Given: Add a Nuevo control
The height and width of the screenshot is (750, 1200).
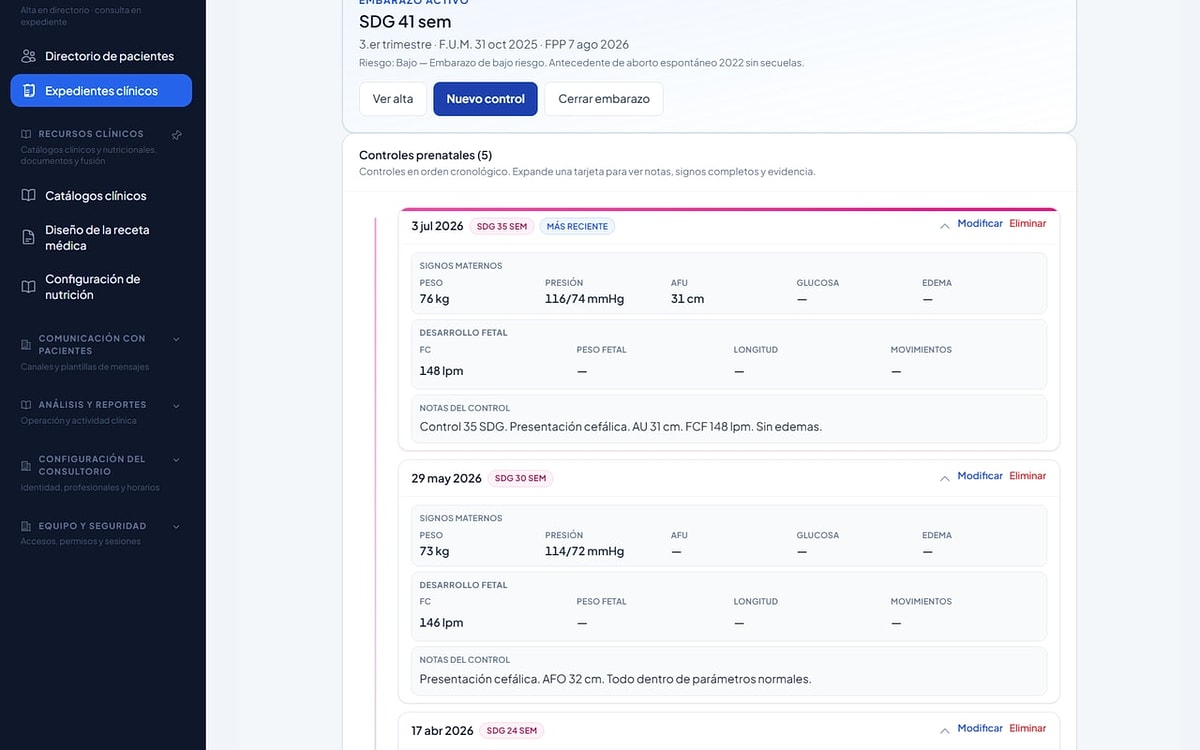Looking at the screenshot, I should point(485,99).
